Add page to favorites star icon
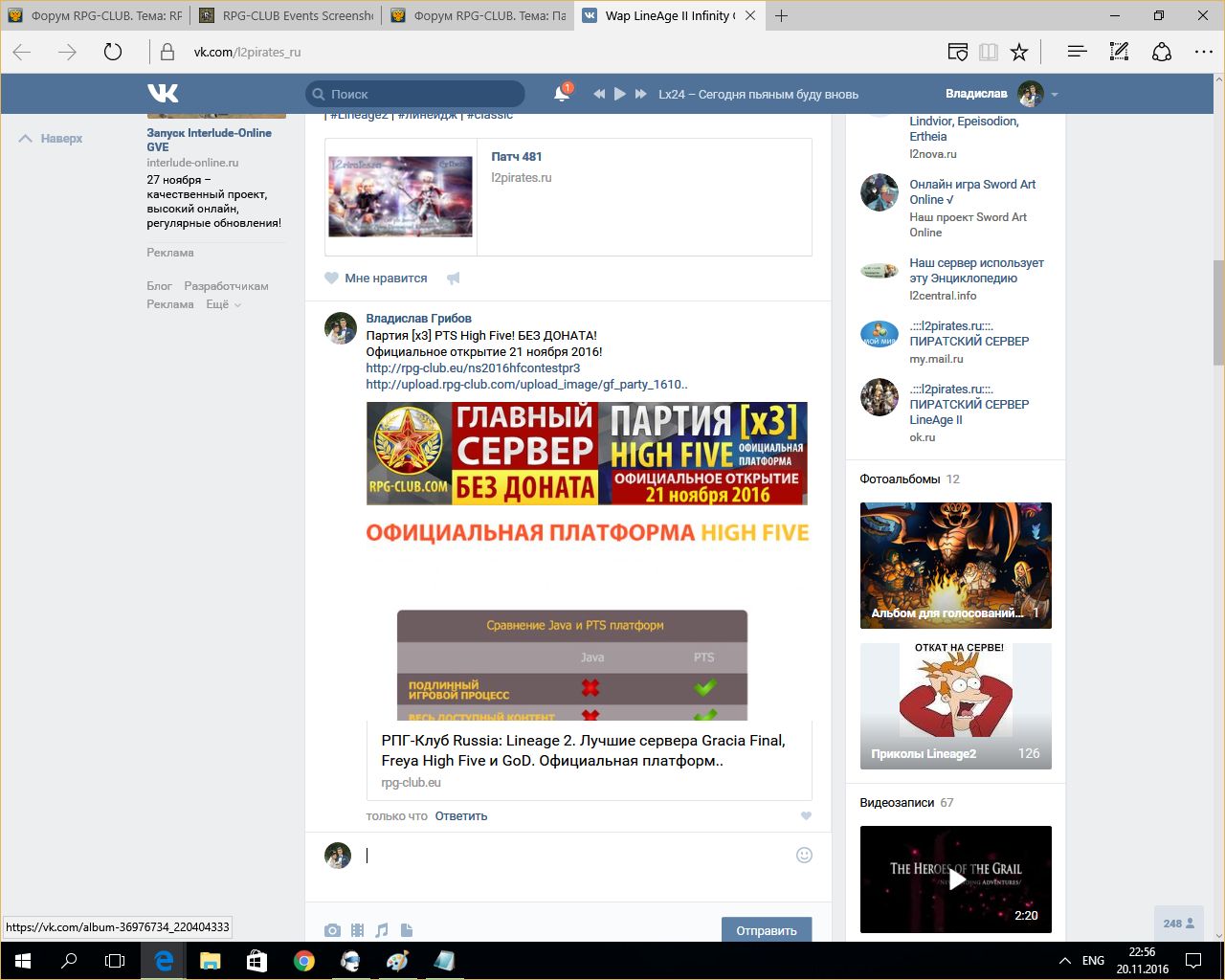Viewport: 1225px width, 980px height. click(1019, 52)
